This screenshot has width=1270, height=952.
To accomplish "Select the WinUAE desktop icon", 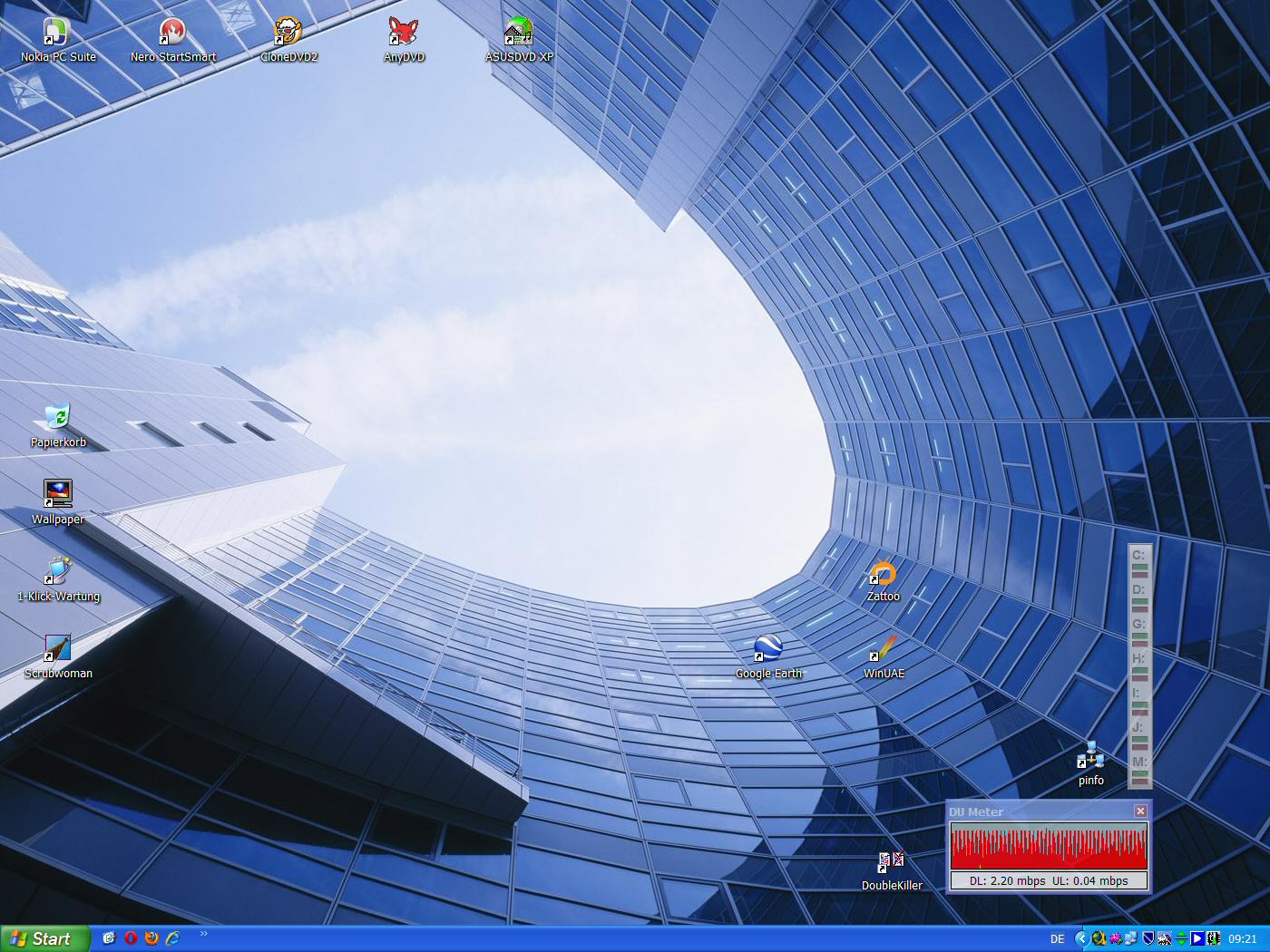I will (883, 649).
